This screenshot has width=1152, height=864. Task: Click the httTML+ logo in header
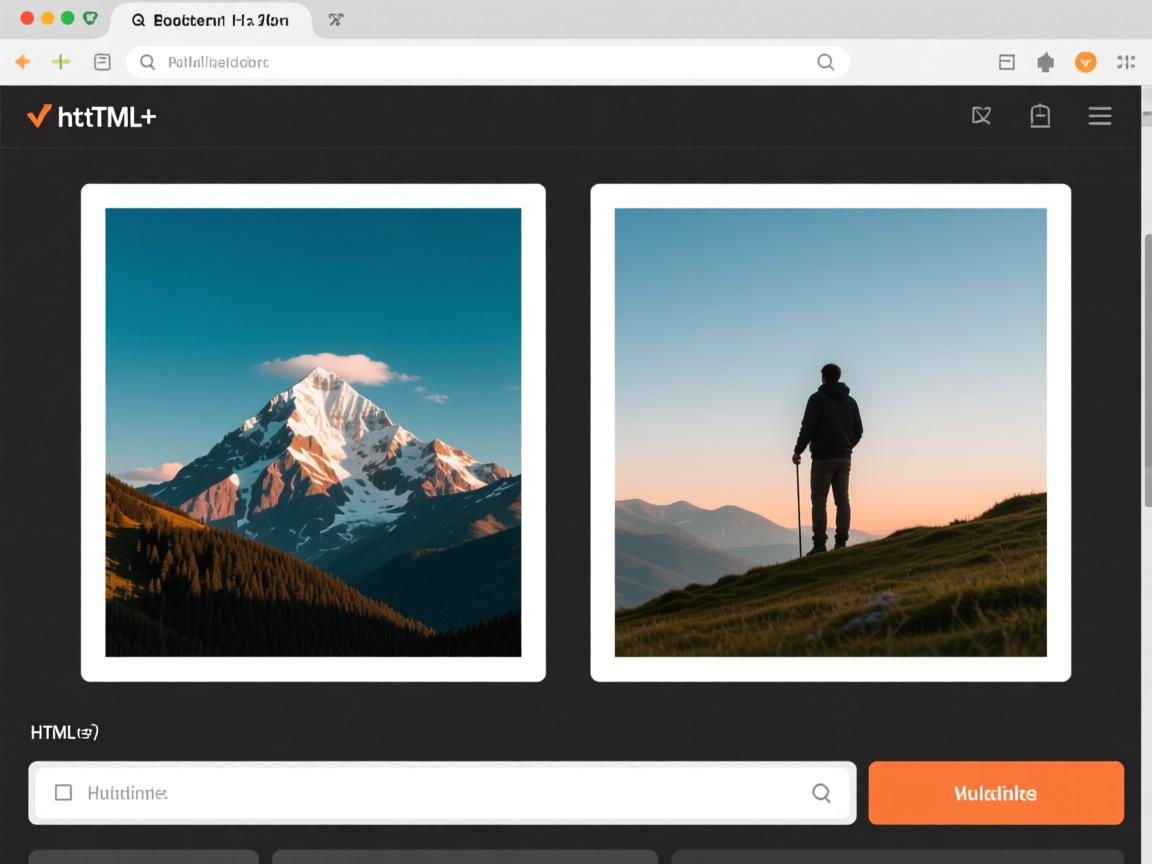tap(92, 116)
